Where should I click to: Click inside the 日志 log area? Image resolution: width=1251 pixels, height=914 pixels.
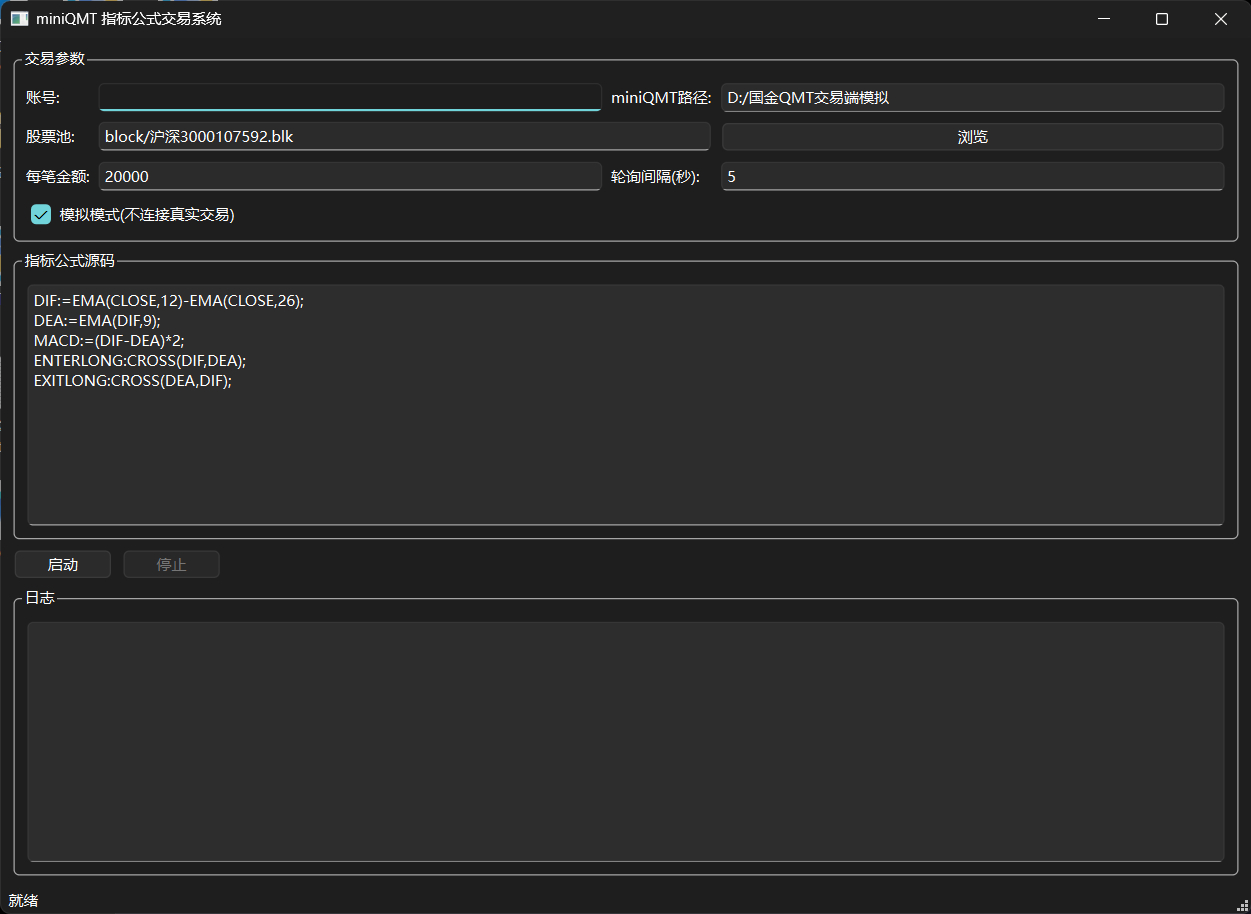click(x=625, y=741)
